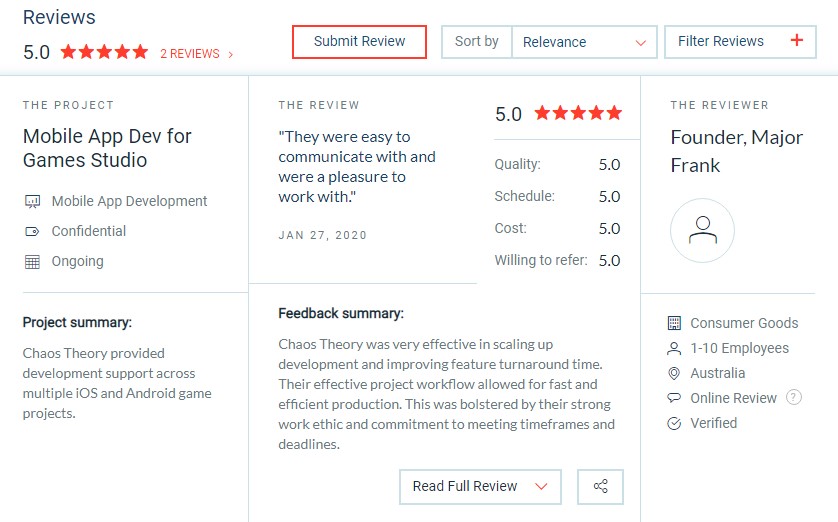The width and height of the screenshot is (838, 522).
Task: Click the reviewer avatar placeholder icon
Action: (702, 231)
